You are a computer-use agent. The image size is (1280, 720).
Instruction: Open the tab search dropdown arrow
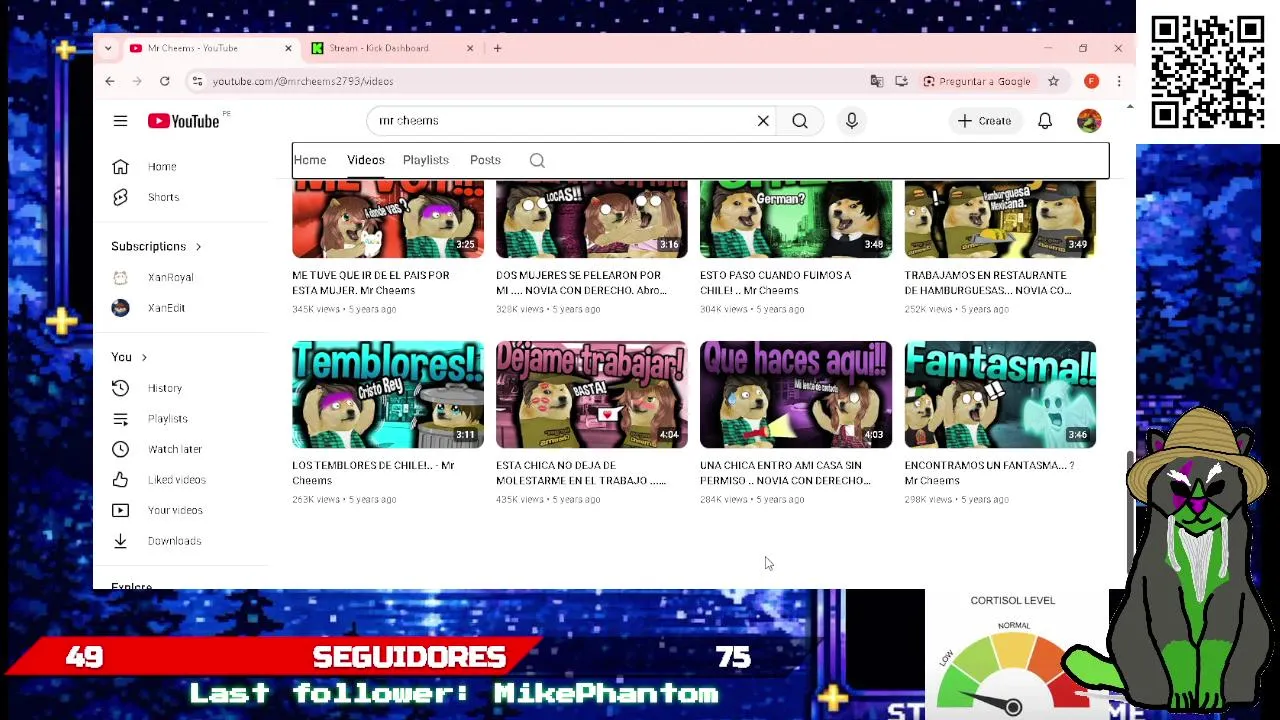(x=108, y=48)
